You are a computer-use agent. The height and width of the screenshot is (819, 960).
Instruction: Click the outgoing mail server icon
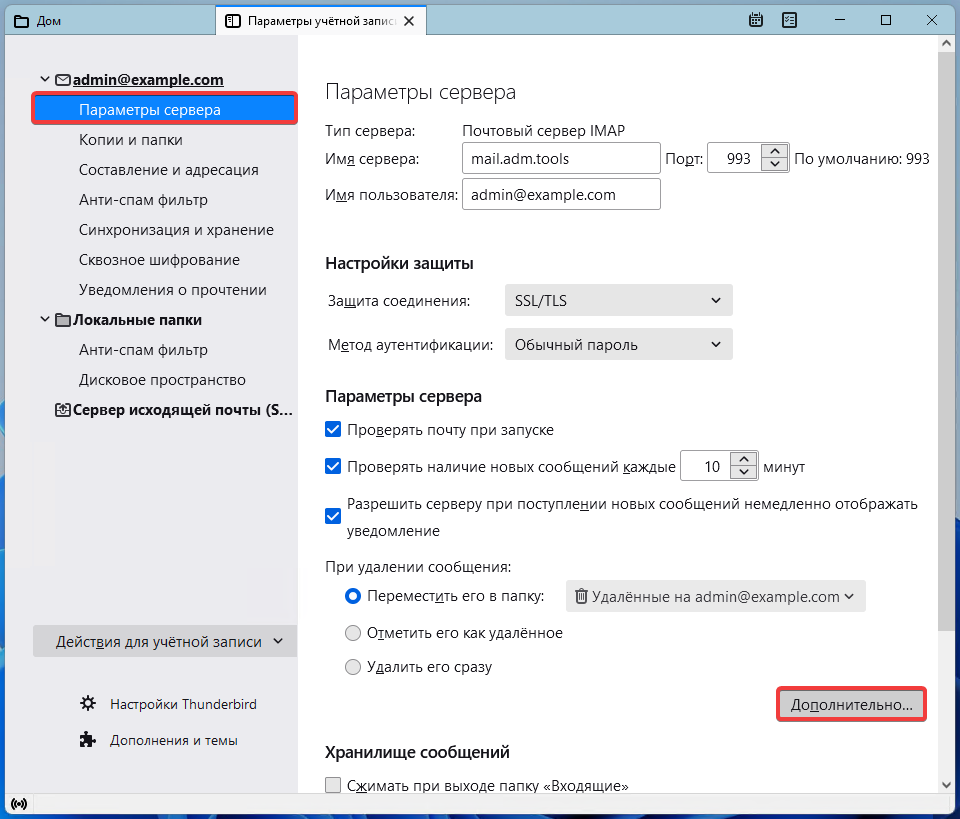(62, 410)
